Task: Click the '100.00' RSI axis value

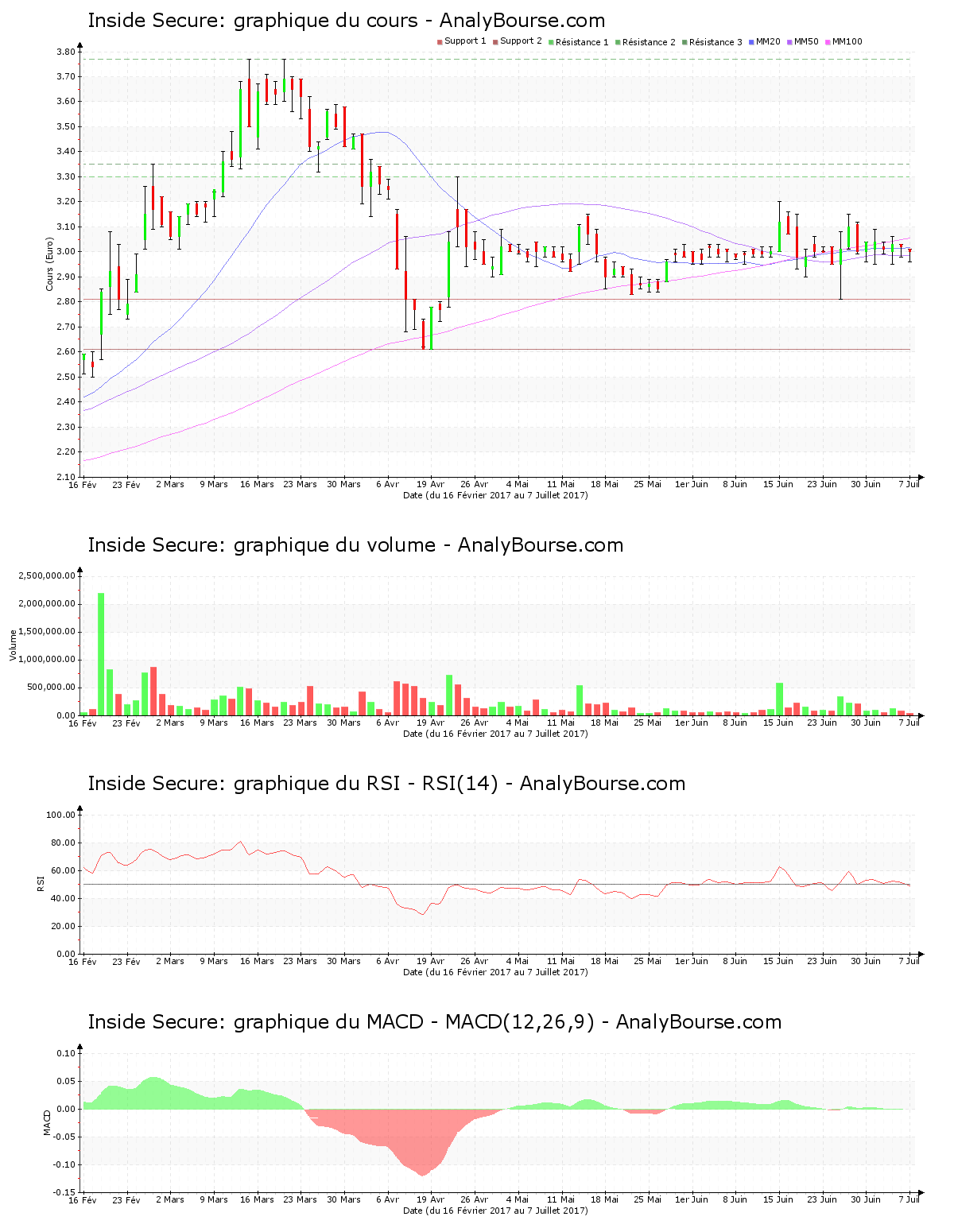Action: 61,815
